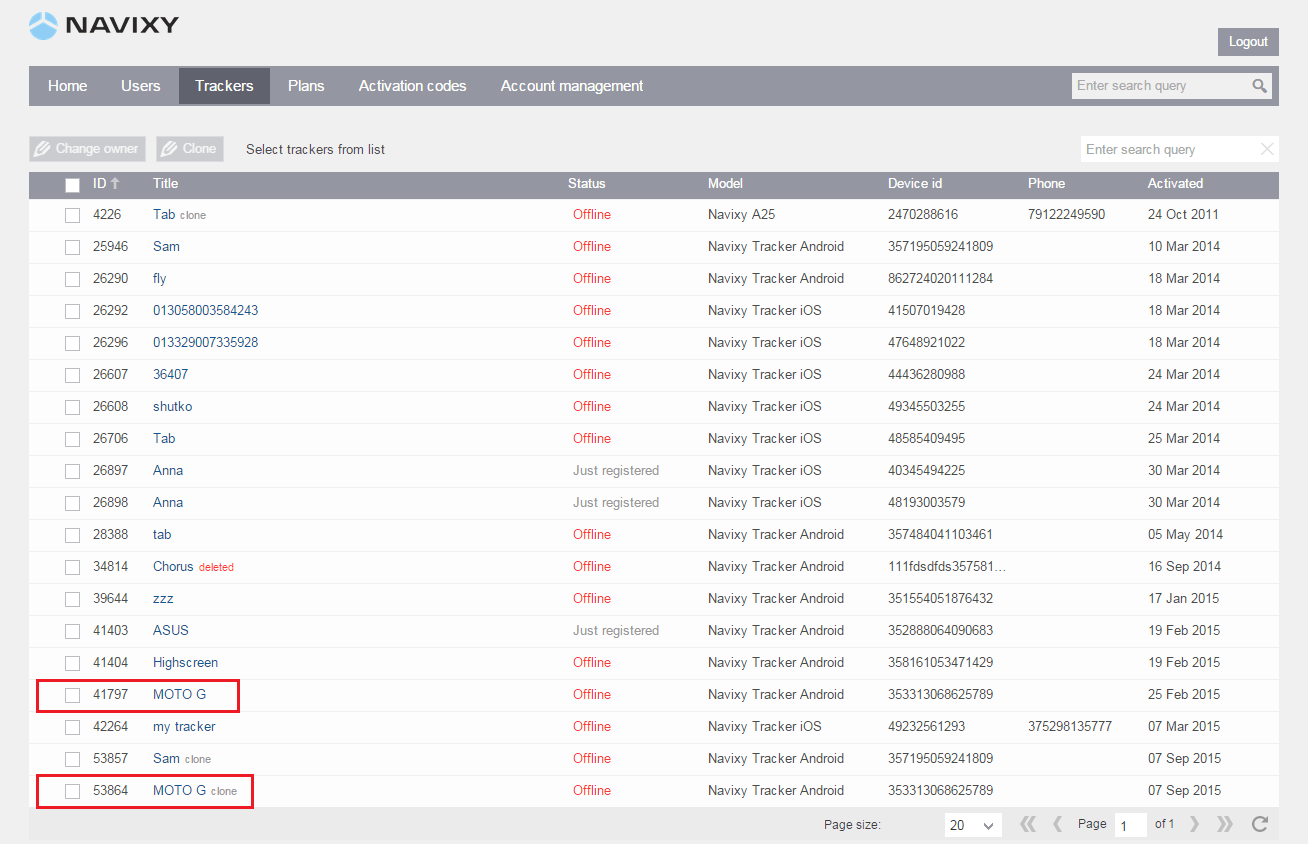Click date 05 May 2014

coord(1185,534)
